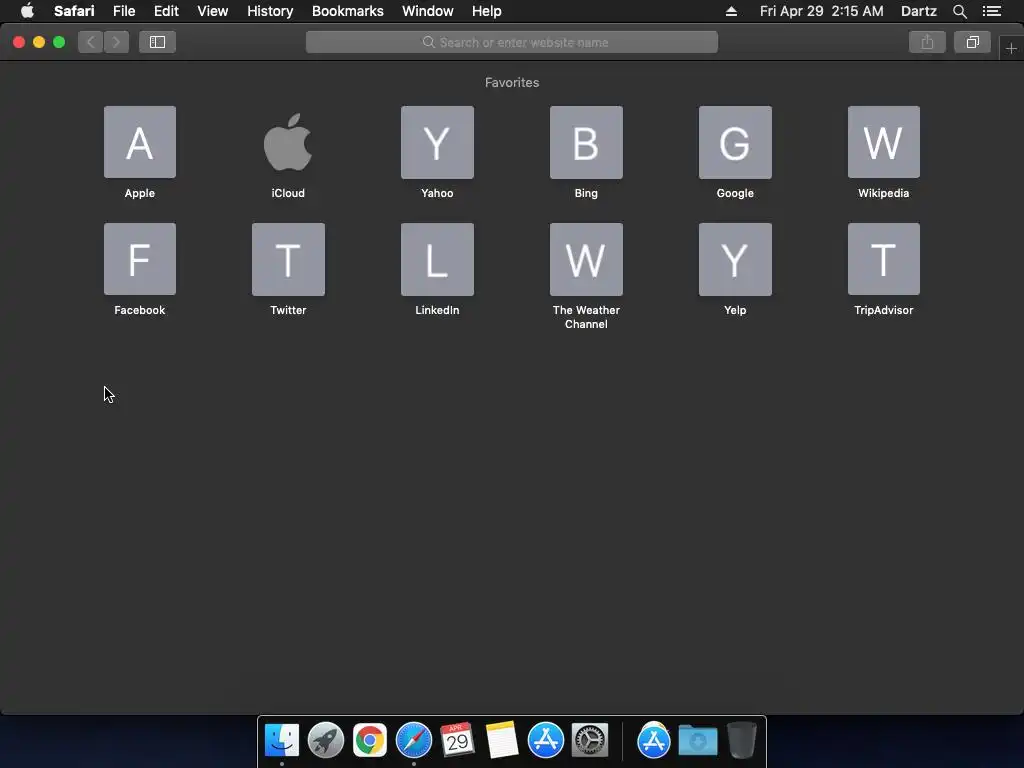Go forward with the forward arrow
The height and width of the screenshot is (768, 1024).
pos(116,42)
